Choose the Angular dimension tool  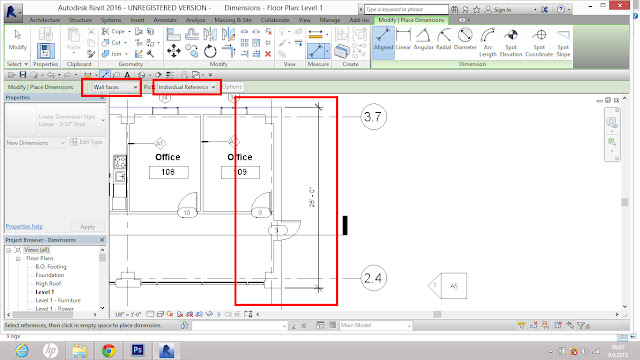423,40
